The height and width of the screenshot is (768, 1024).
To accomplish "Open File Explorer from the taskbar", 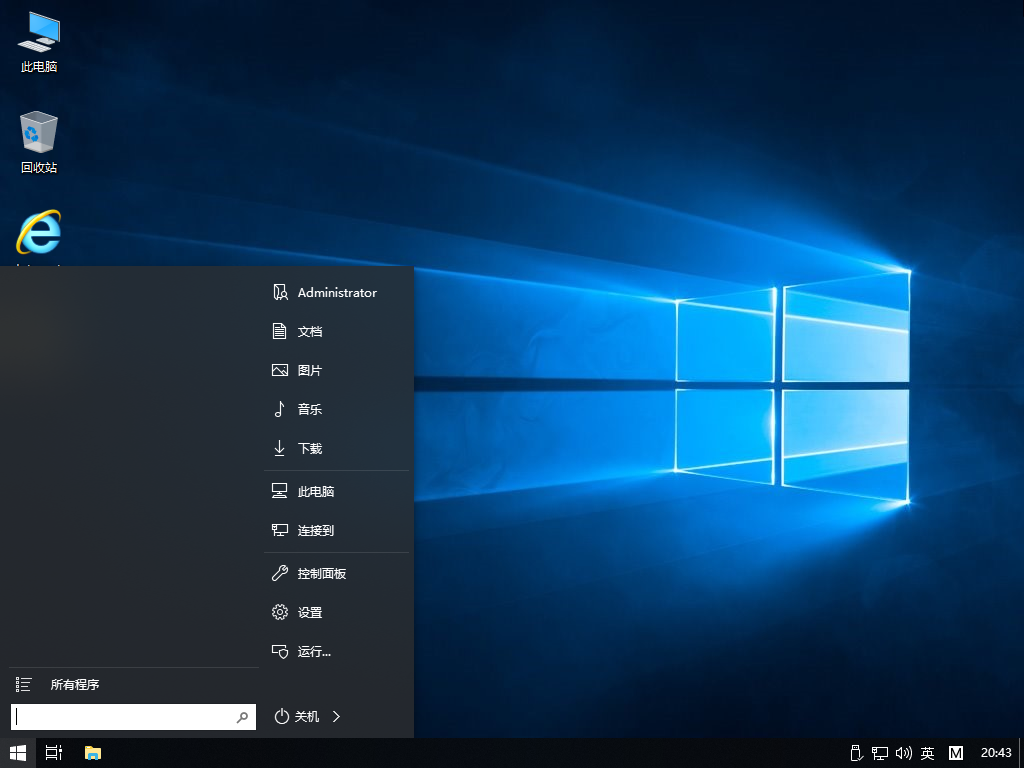I will pyautogui.click(x=93, y=752).
